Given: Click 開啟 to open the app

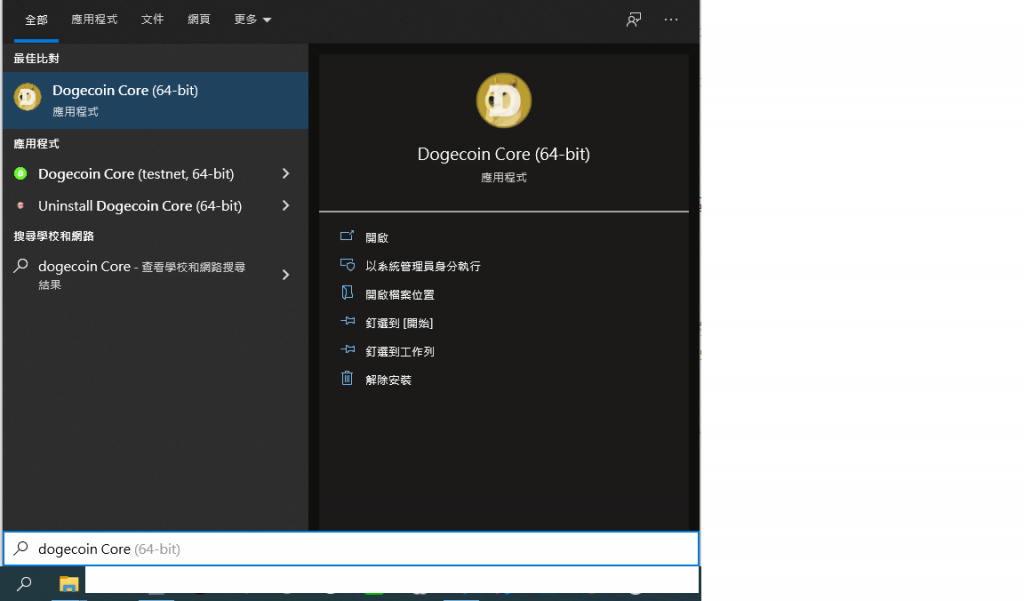Looking at the screenshot, I should click(377, 238).
